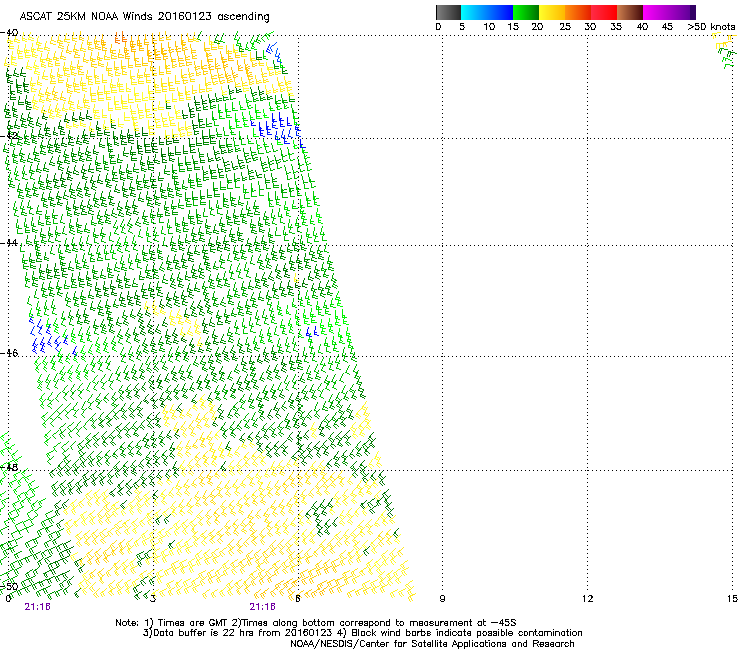Screen dimensions: 740x650
Task: Click the 'Data buffer is 22 hrs' note line
Action: [x=362, y=633]
